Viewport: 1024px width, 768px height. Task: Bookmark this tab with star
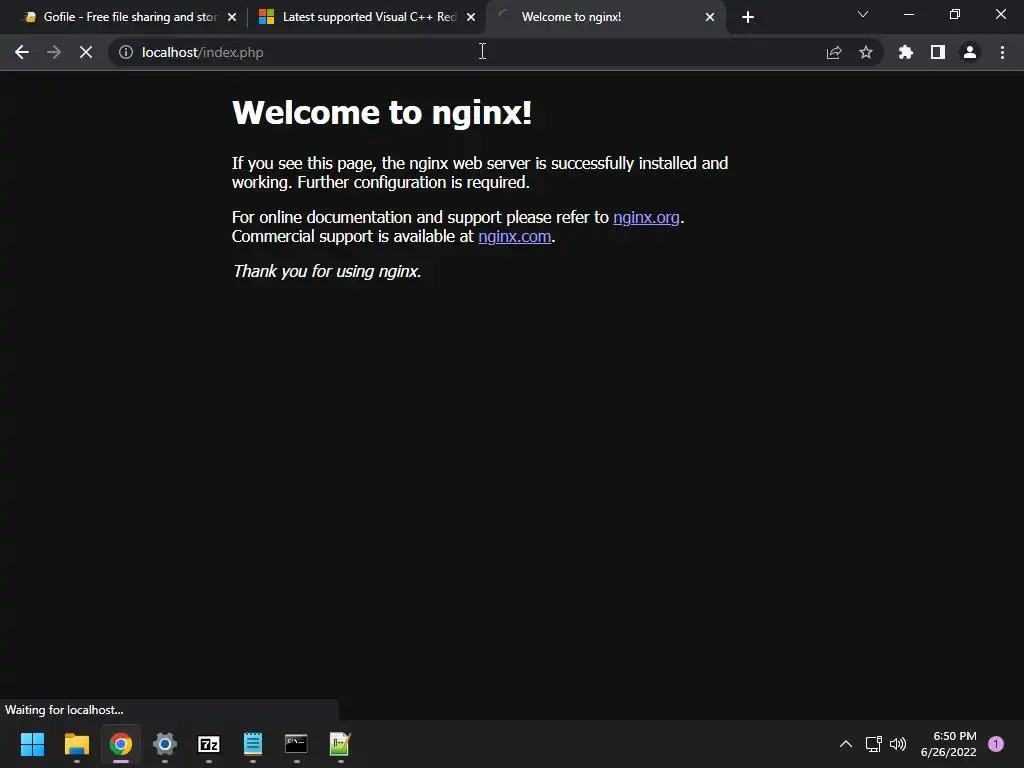pyautogui.click(x=866, y=52)
